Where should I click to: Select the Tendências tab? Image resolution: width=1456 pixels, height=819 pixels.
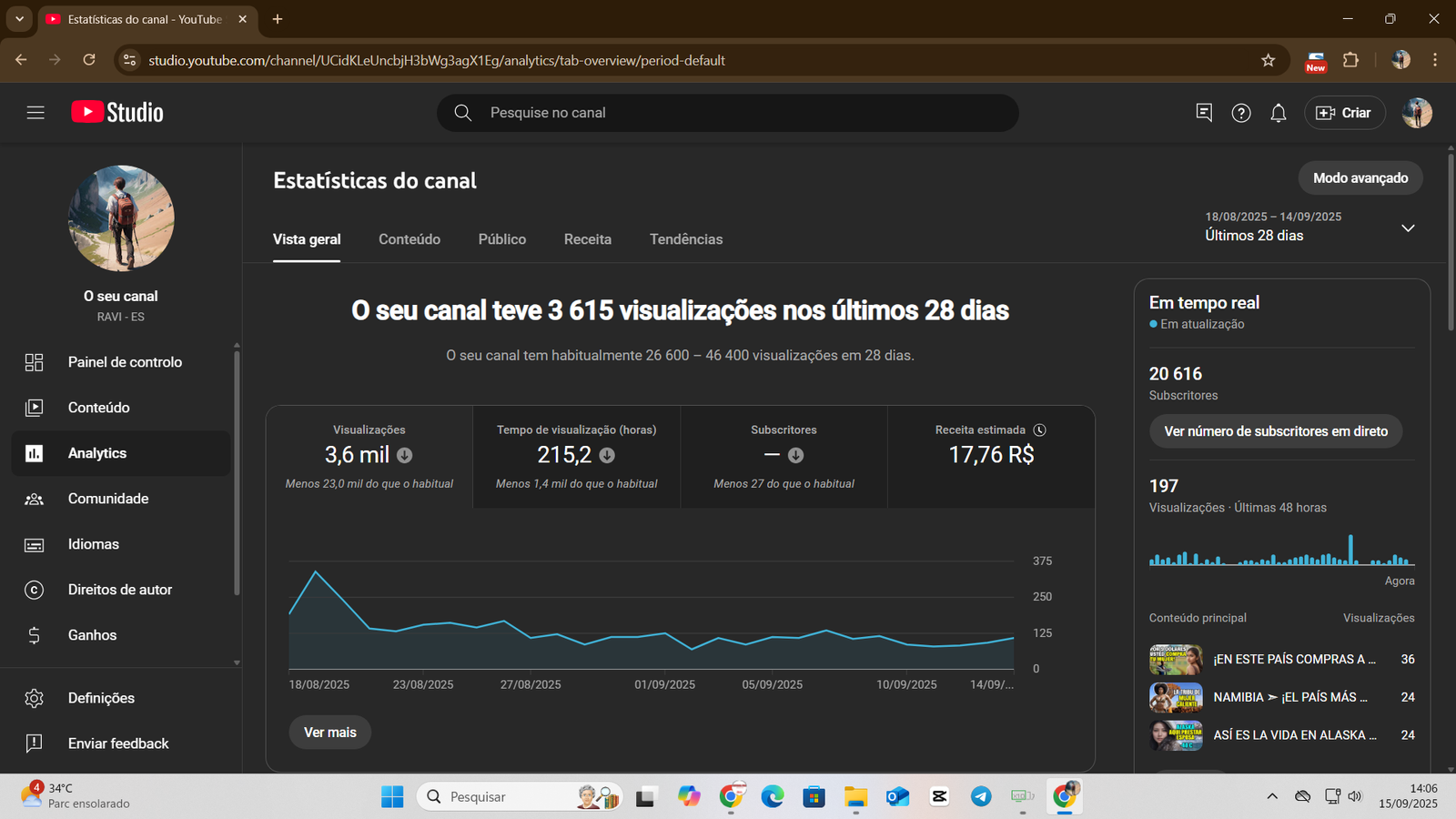click(685, 239)
